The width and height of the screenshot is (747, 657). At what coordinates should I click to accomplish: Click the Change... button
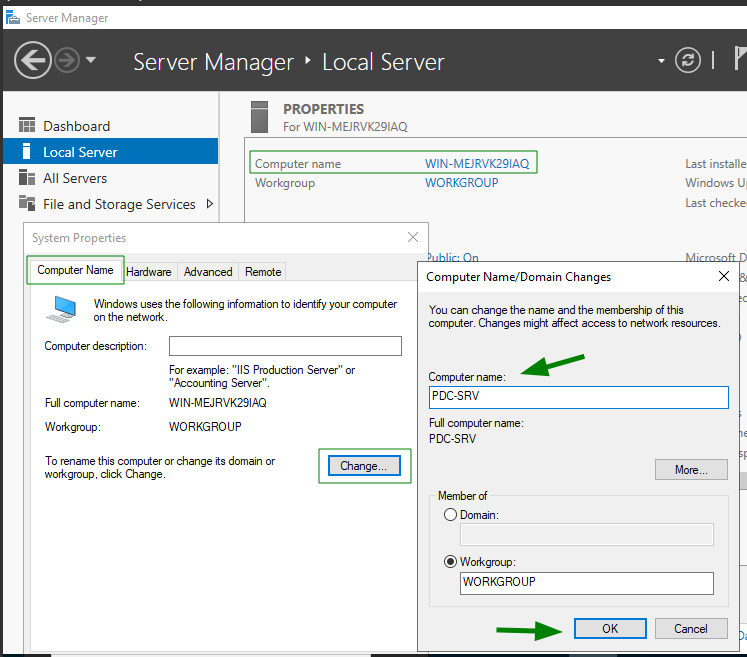pyautogui.click(x=364, y=465)
